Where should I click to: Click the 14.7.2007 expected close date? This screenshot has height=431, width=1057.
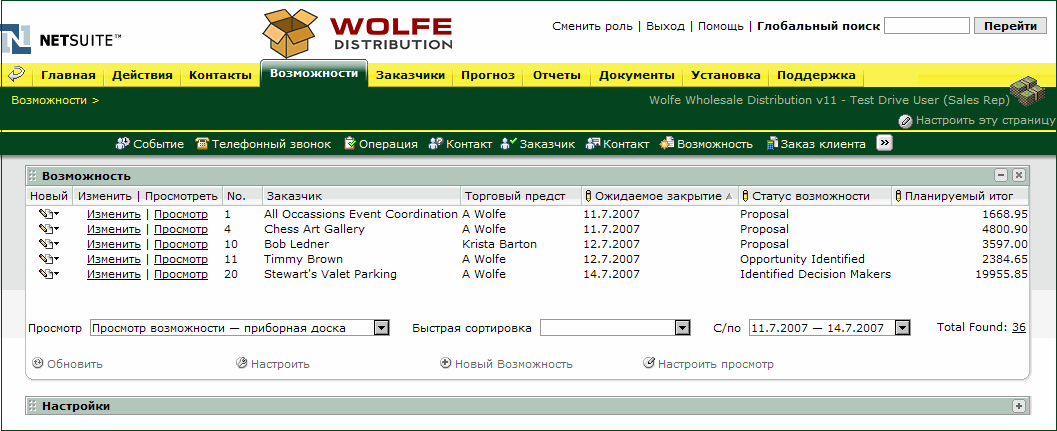[x=611, y=275]
